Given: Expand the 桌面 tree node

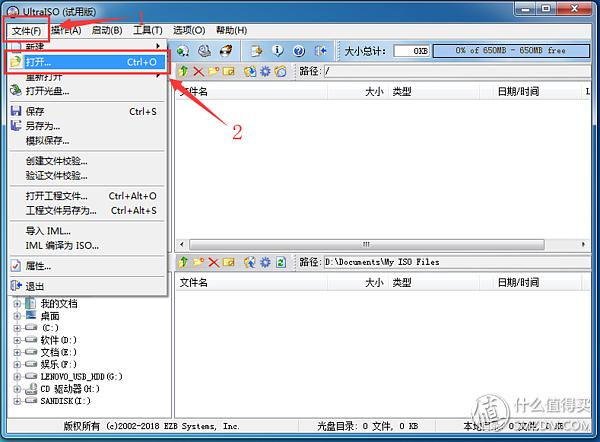Looking at the screenshot, I should point(17,316).
